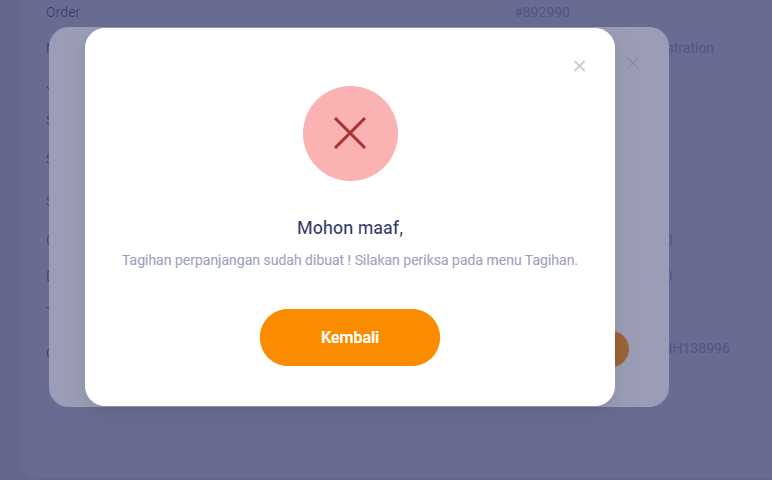Click the "Order" label at top

[63, 12]
